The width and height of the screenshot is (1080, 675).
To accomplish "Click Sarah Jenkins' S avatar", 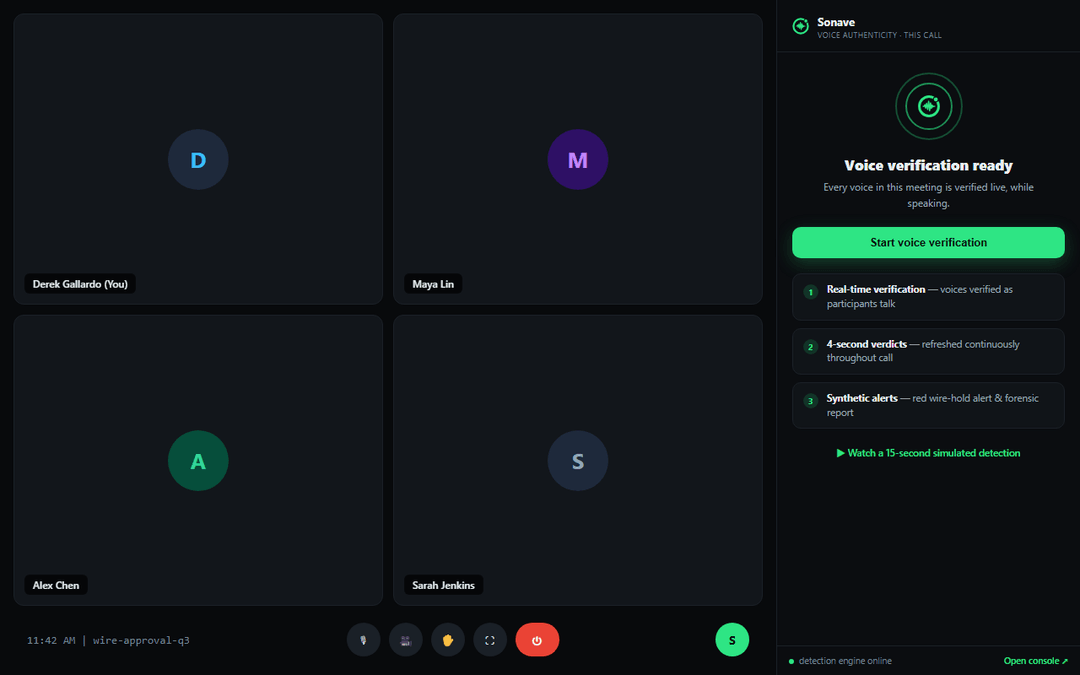I will coord(578,461).
